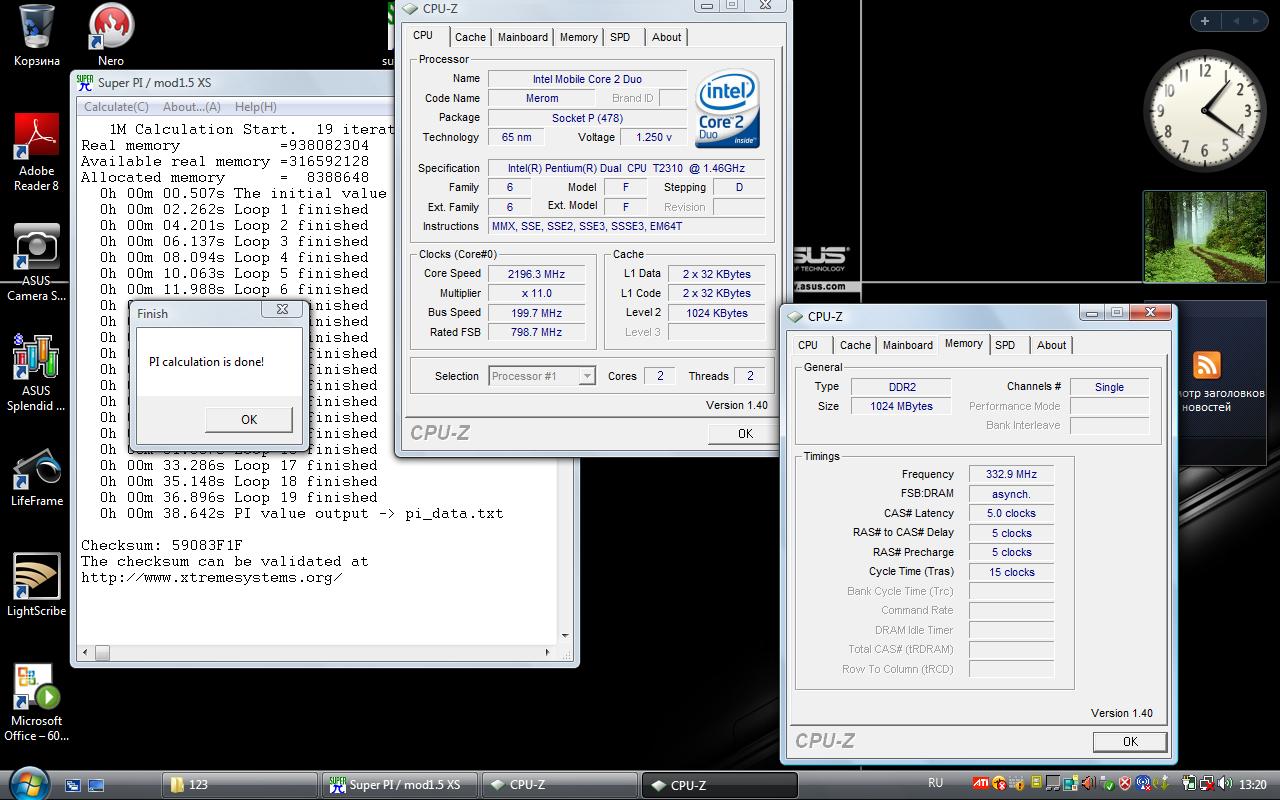This screenshot has height=800, width=1280.
Task: Open the ATI tray icon
Action: pos(982,785)
